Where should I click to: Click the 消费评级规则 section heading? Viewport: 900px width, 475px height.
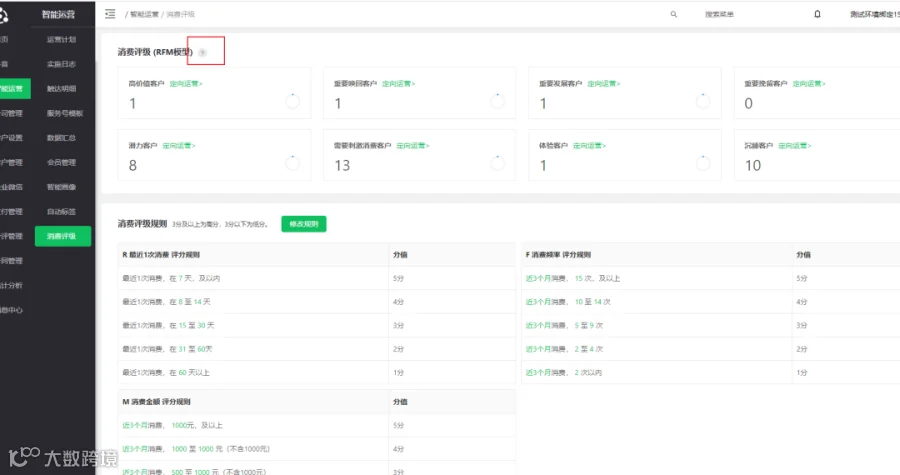pos(142,224)
